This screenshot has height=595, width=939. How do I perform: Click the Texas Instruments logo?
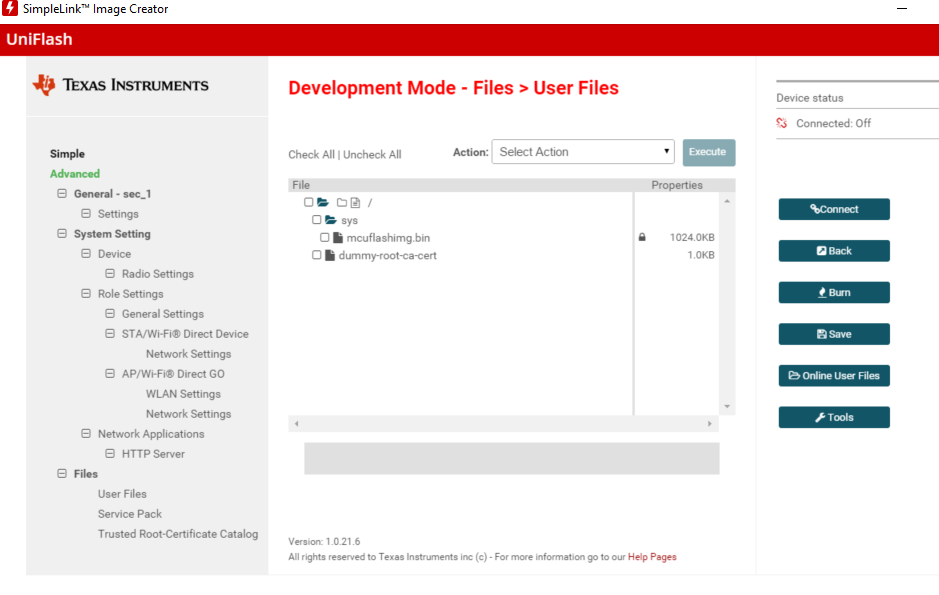pyautogui.click(x=120, y=85)
